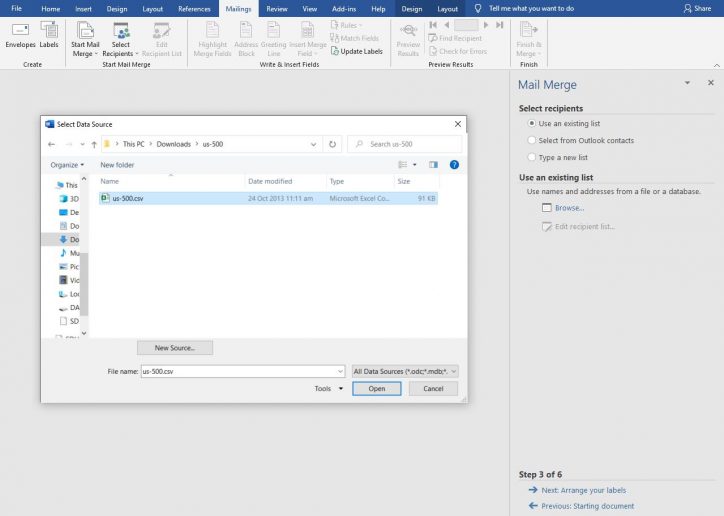Screen dimensions: 724x516
Task: Sort by the Name column header
Action: pyautogui.click(x=171, y=181)
